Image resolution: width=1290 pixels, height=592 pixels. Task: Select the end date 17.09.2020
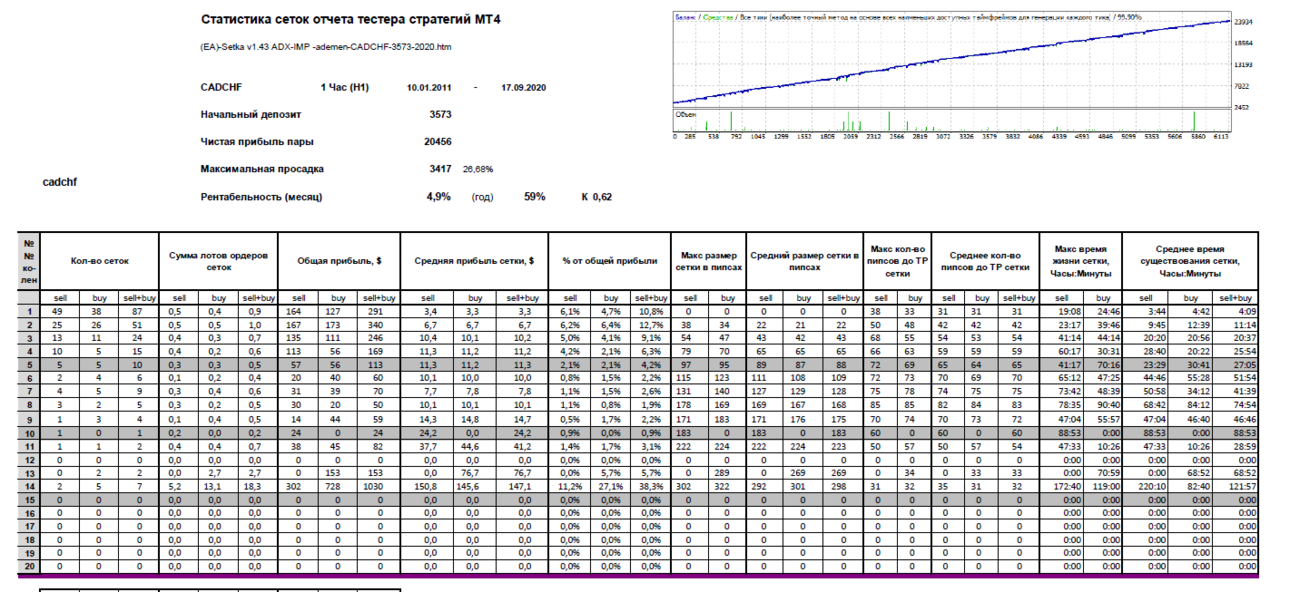523,88
